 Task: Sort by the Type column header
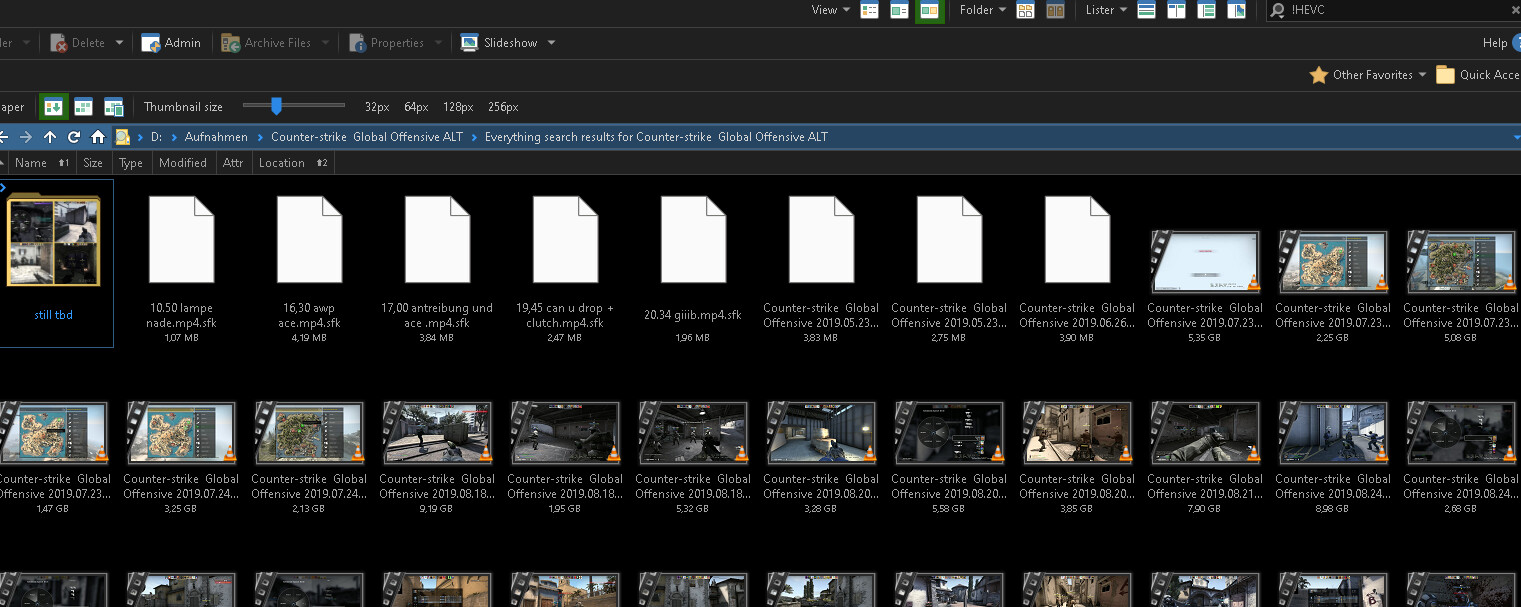[x=131, y=163]
